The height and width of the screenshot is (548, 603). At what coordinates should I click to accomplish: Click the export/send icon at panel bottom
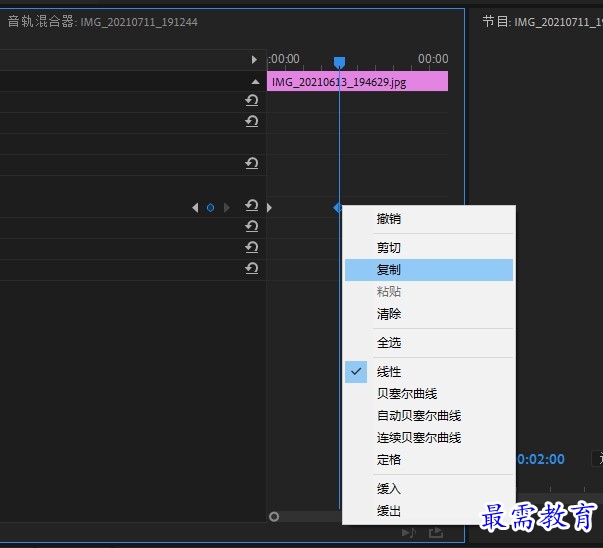click(x=436, y=533)
